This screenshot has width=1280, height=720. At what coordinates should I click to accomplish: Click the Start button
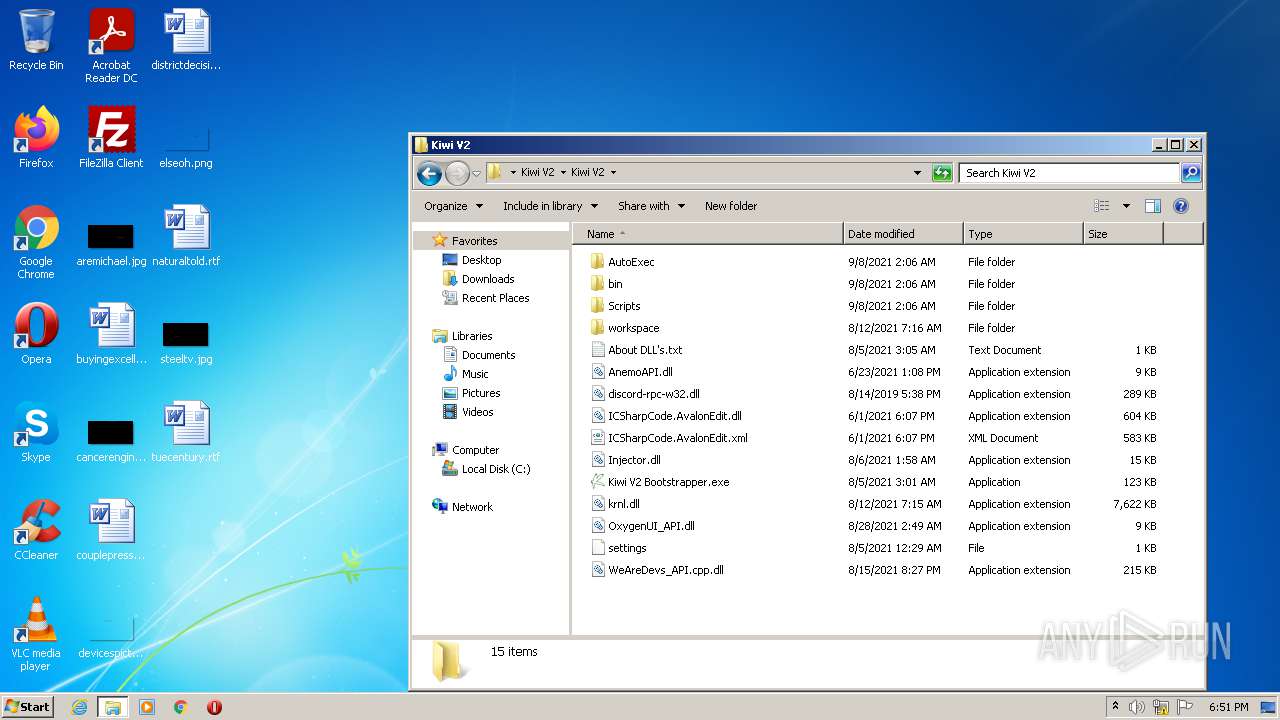pyautogui.click(x=27, y=707)
